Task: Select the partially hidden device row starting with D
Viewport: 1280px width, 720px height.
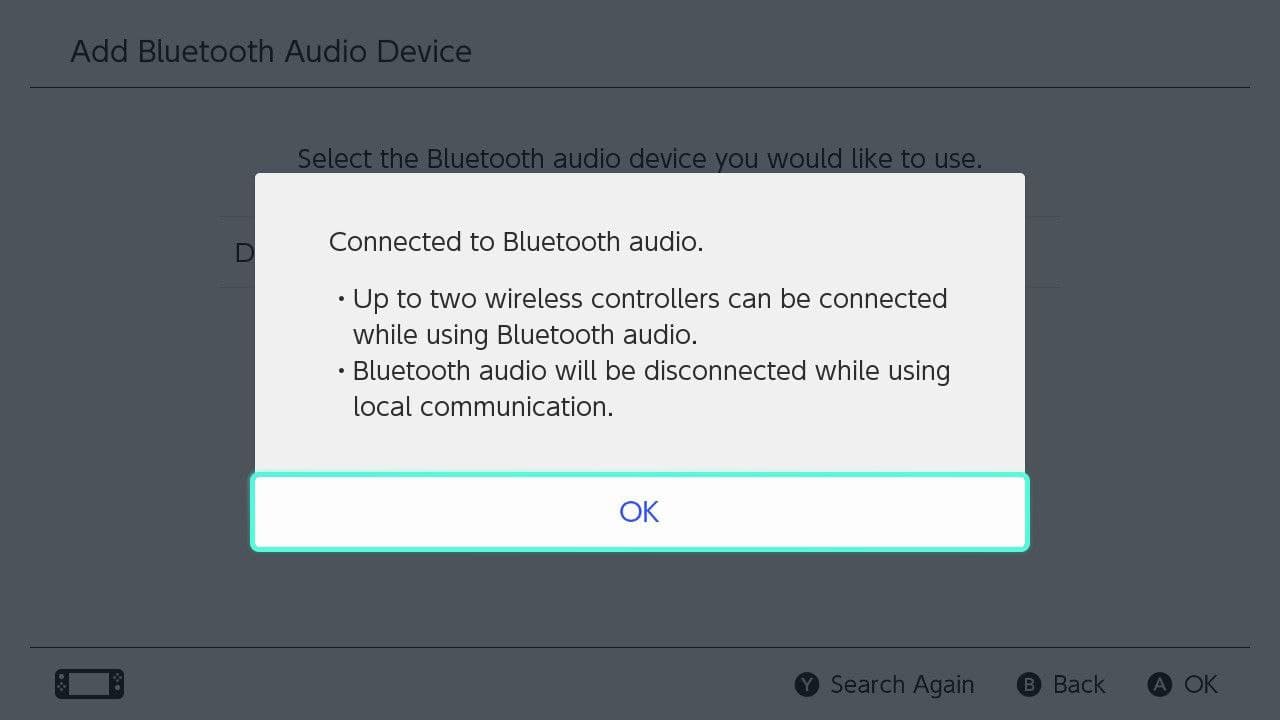Action: [x=238, y=252]
